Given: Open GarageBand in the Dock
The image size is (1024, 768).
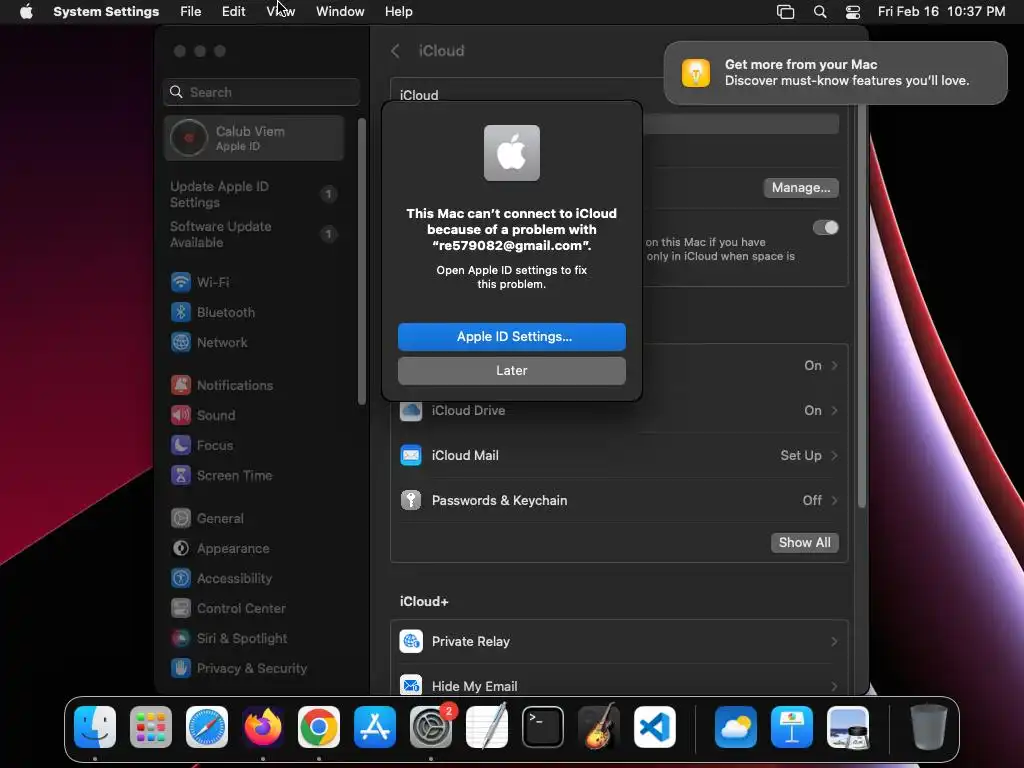Looking at the screenshot, I should pyautogui.click(x=599, y=727).
